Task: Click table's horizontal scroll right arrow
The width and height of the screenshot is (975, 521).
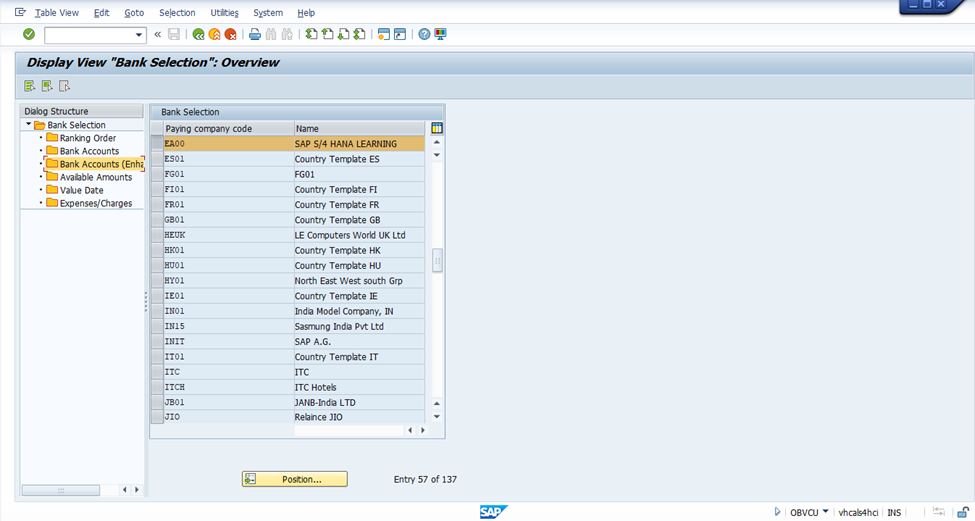Action: coord(423,430)
